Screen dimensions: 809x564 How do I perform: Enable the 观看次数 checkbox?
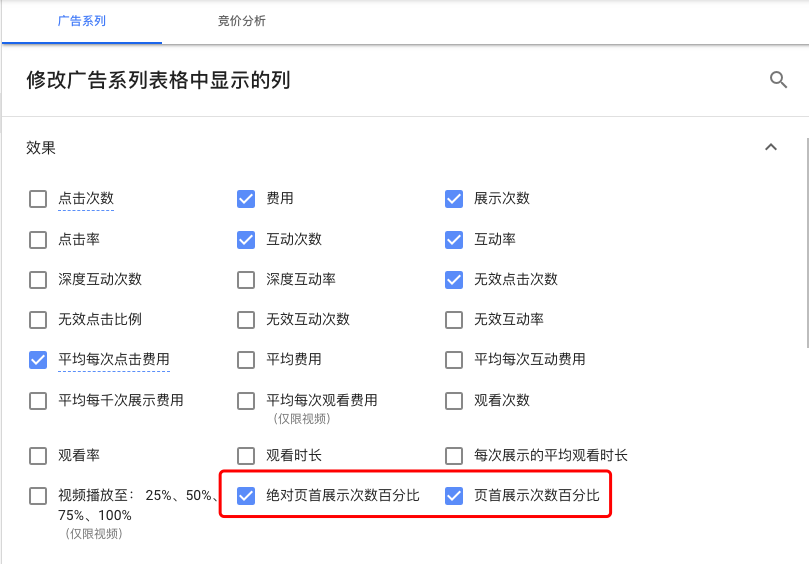(454, 401)
